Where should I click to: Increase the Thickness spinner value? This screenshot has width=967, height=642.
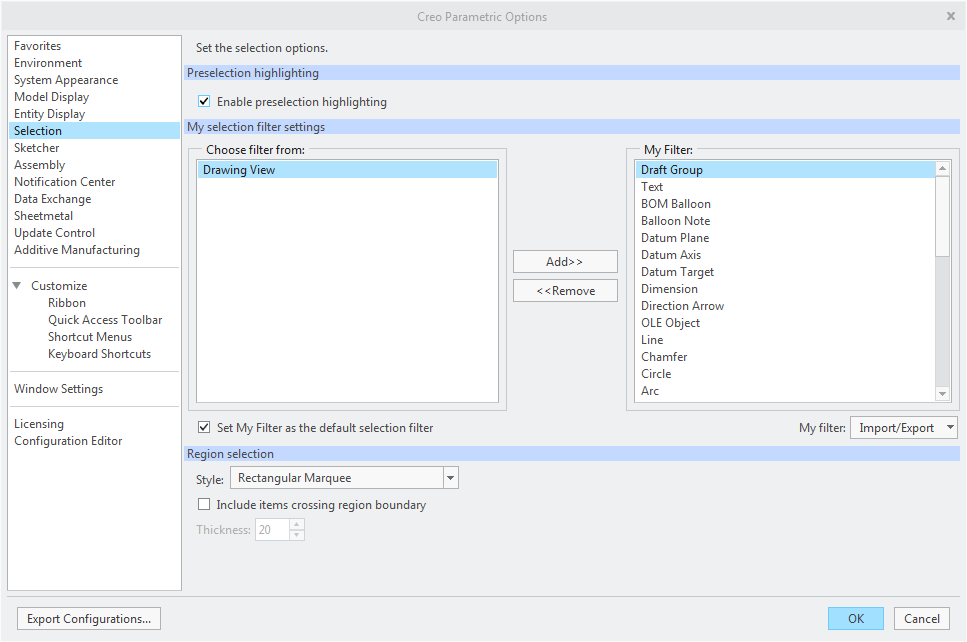(x=297, y=524)
